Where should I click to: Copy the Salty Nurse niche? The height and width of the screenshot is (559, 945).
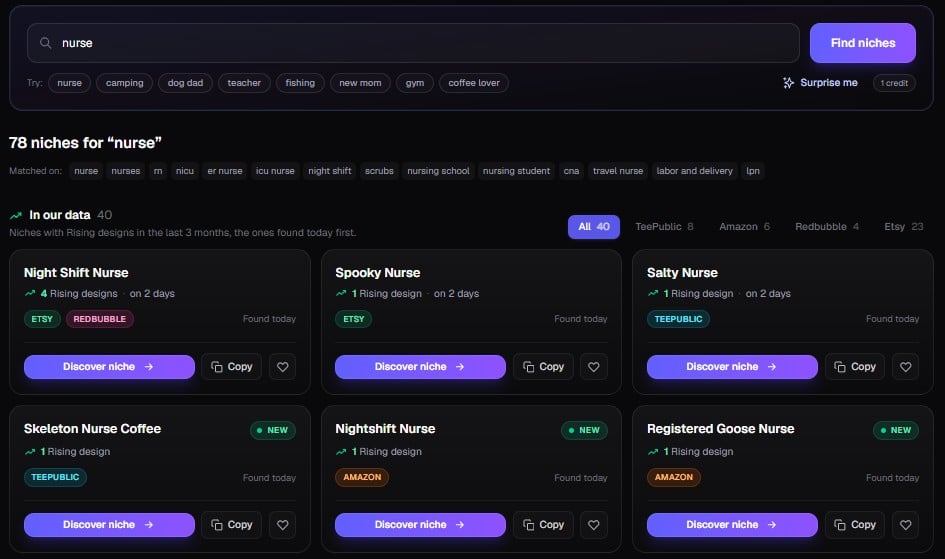click(x=855, y=366)
